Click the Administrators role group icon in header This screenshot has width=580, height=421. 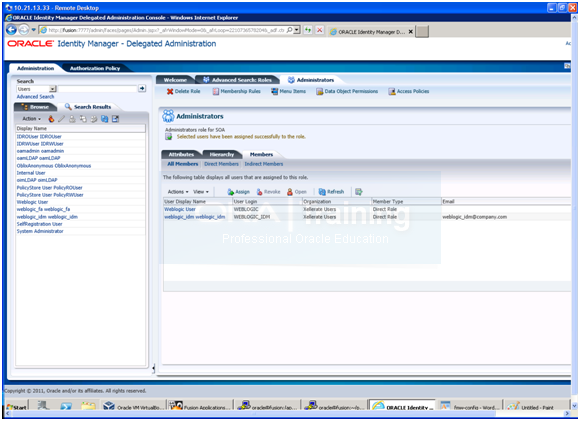[x=168, y=116]
